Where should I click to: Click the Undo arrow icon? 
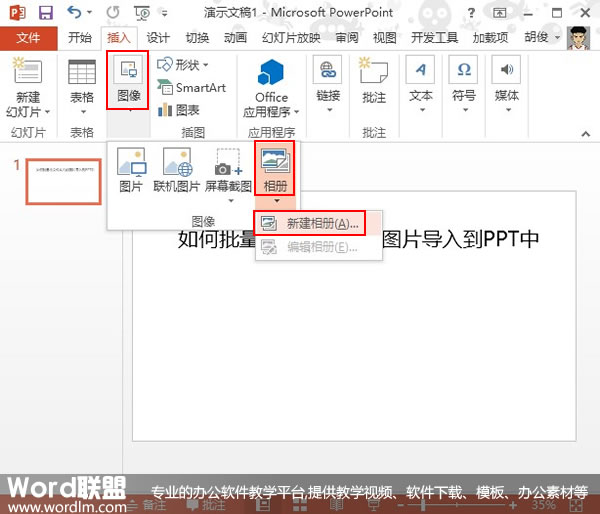point(75,12)
